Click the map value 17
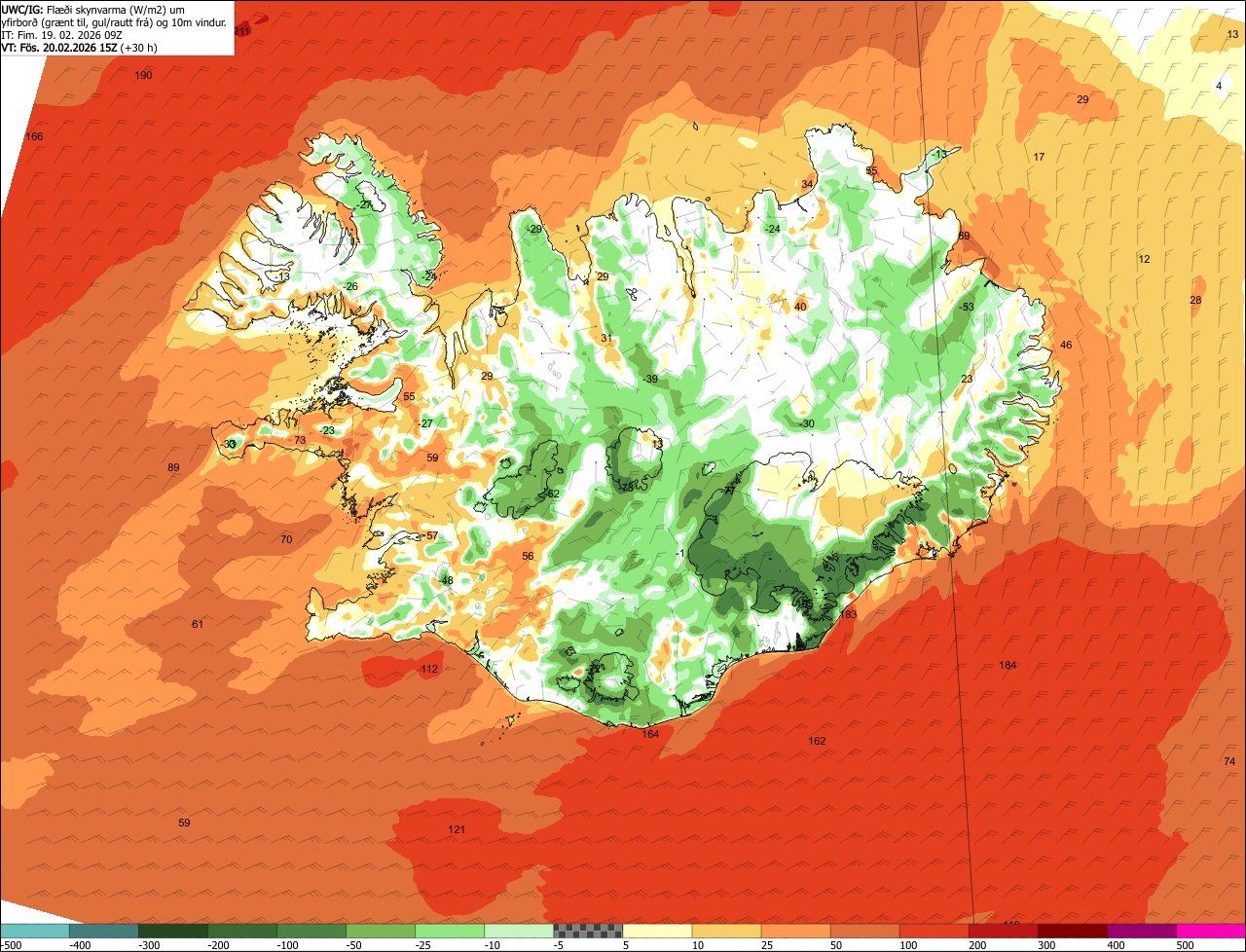The image size is (1246, 952). (1039, 157)
